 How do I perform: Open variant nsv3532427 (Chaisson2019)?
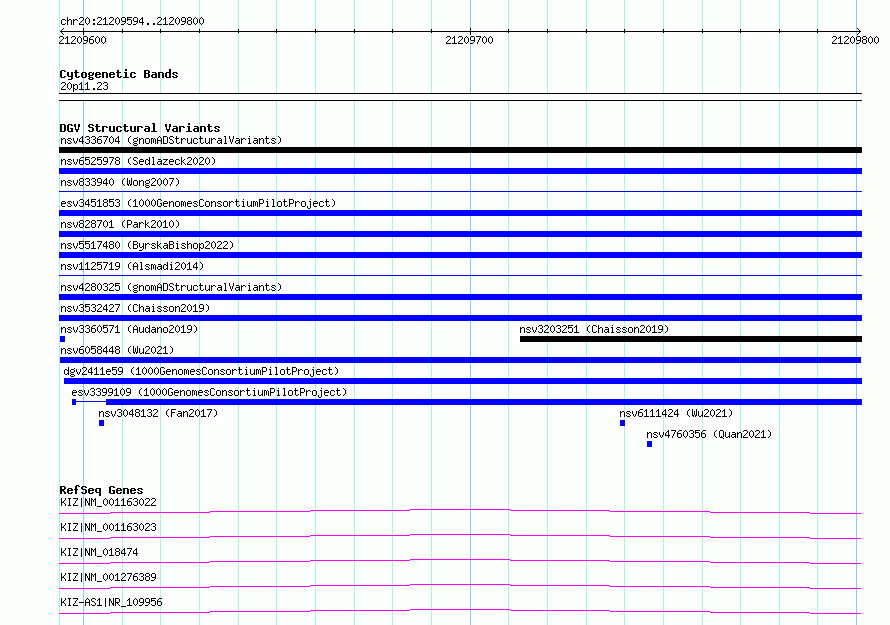(135, 308)
